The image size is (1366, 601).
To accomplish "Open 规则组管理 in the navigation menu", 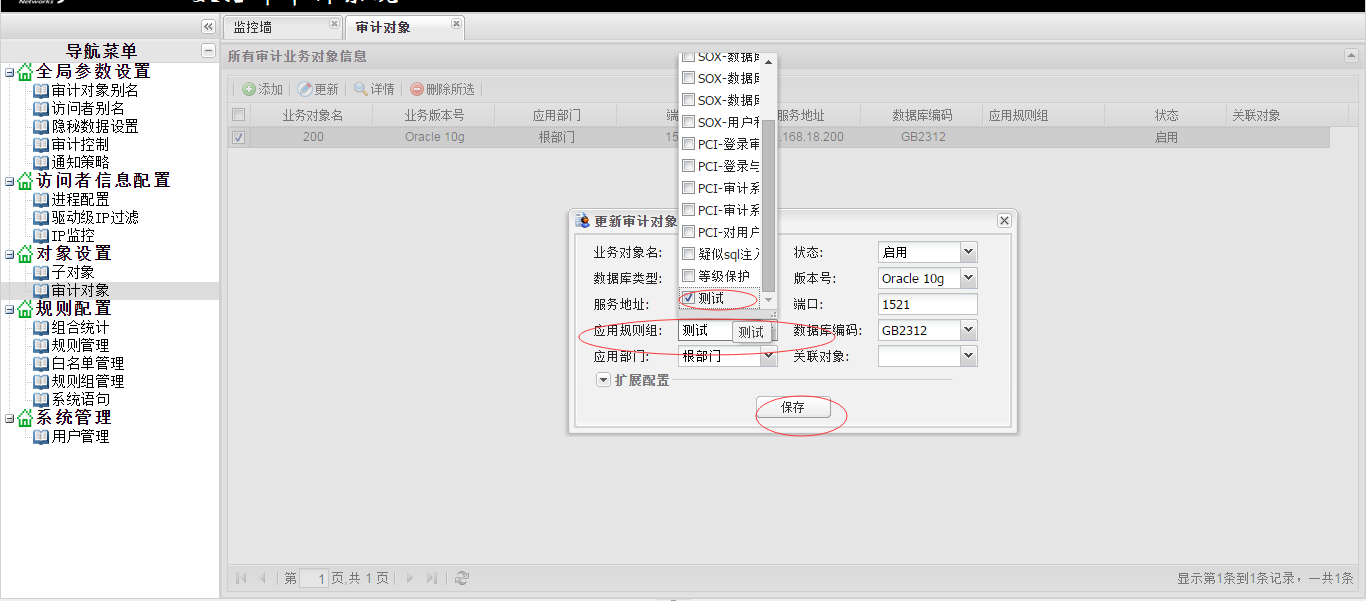I will [x=88, y=381].
